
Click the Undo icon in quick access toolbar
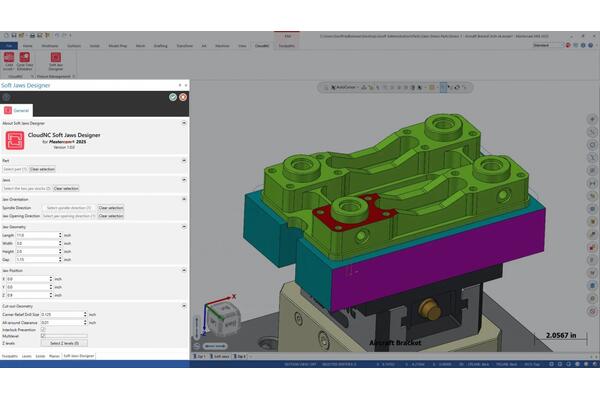click(x=57, y=36)
